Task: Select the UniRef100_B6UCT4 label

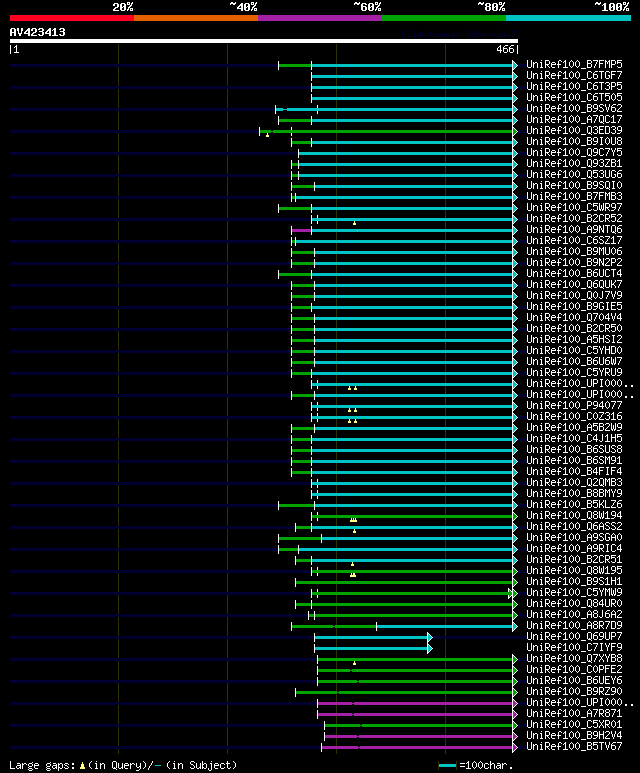Action: coord(574,273)
